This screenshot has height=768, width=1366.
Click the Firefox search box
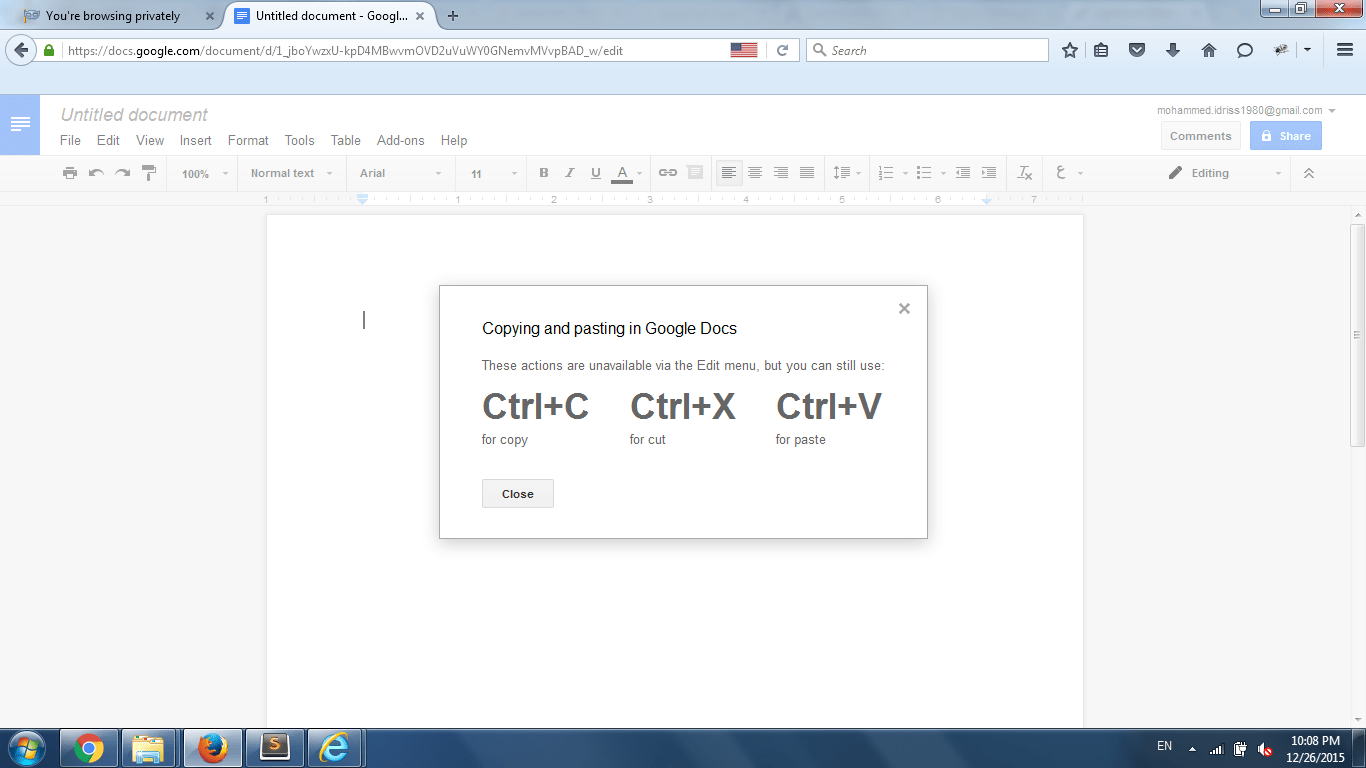pyautogui.click(x=928, y=50)
